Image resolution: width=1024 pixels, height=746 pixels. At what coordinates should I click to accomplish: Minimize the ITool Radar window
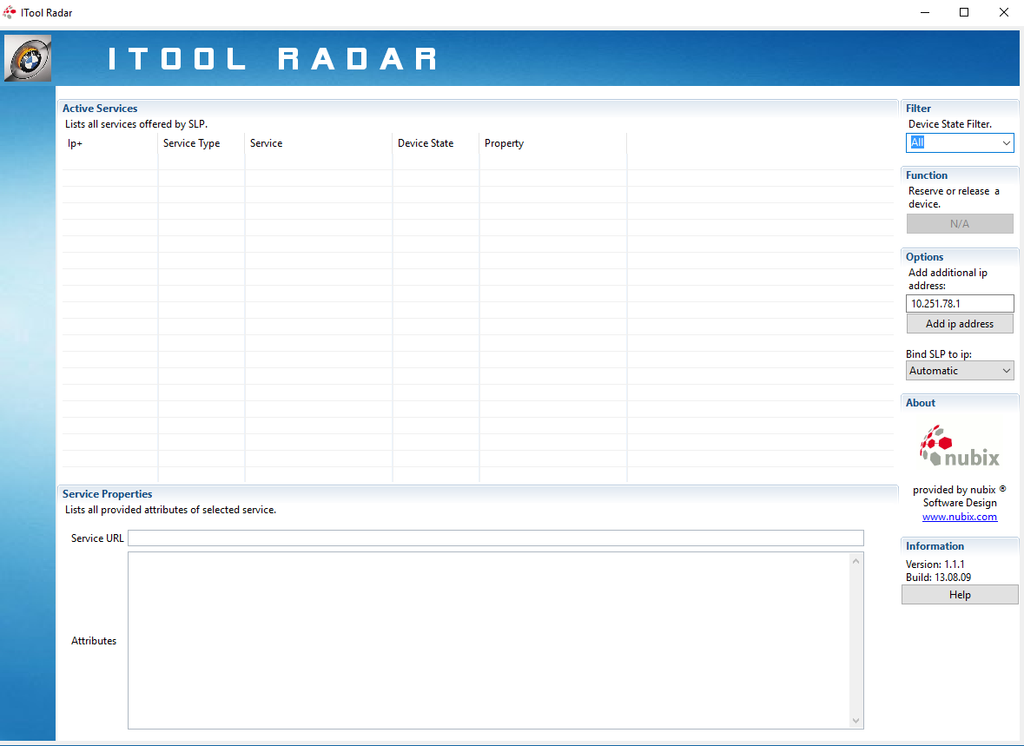(925, 12)
